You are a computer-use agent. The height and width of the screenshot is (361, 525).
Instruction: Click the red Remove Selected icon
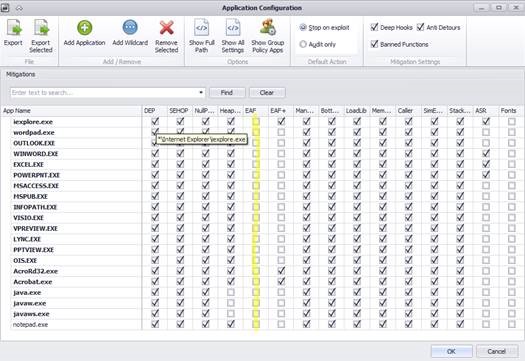pos(166,28)
